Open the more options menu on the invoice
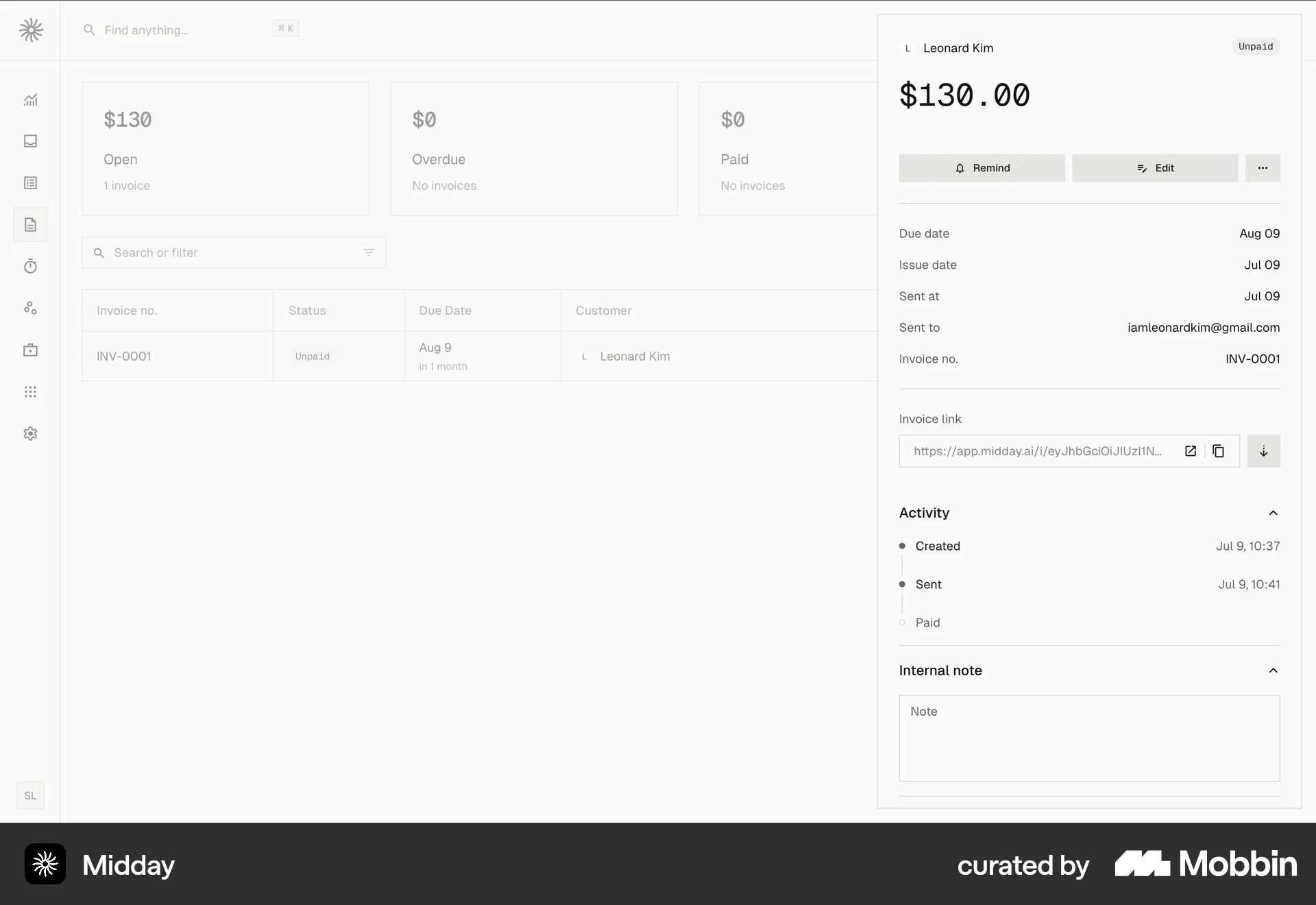The image size is (1316, 905). click(1263, 168)
